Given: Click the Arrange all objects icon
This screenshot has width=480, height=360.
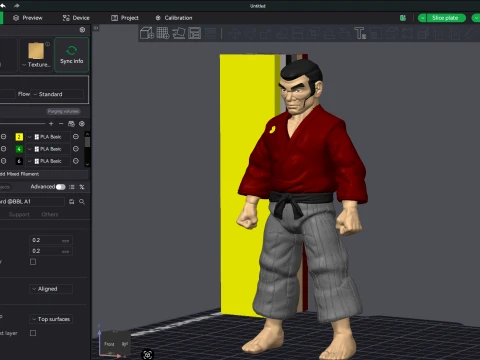Looking at the screenshot, I should pyautogui.click(x=194, y=33).
